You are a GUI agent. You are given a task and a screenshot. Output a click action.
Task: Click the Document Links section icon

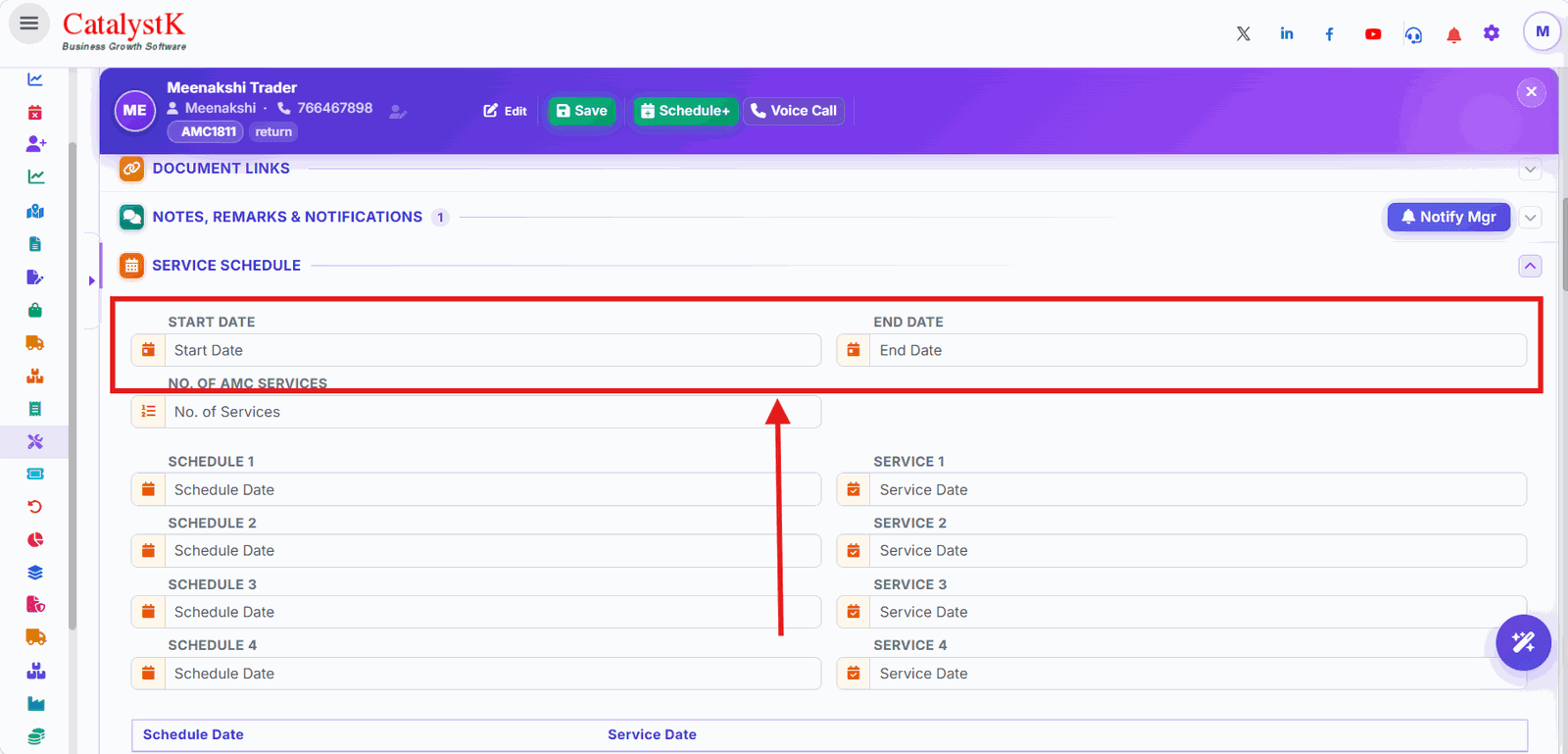pyautogui.click(x=131, y=169)
